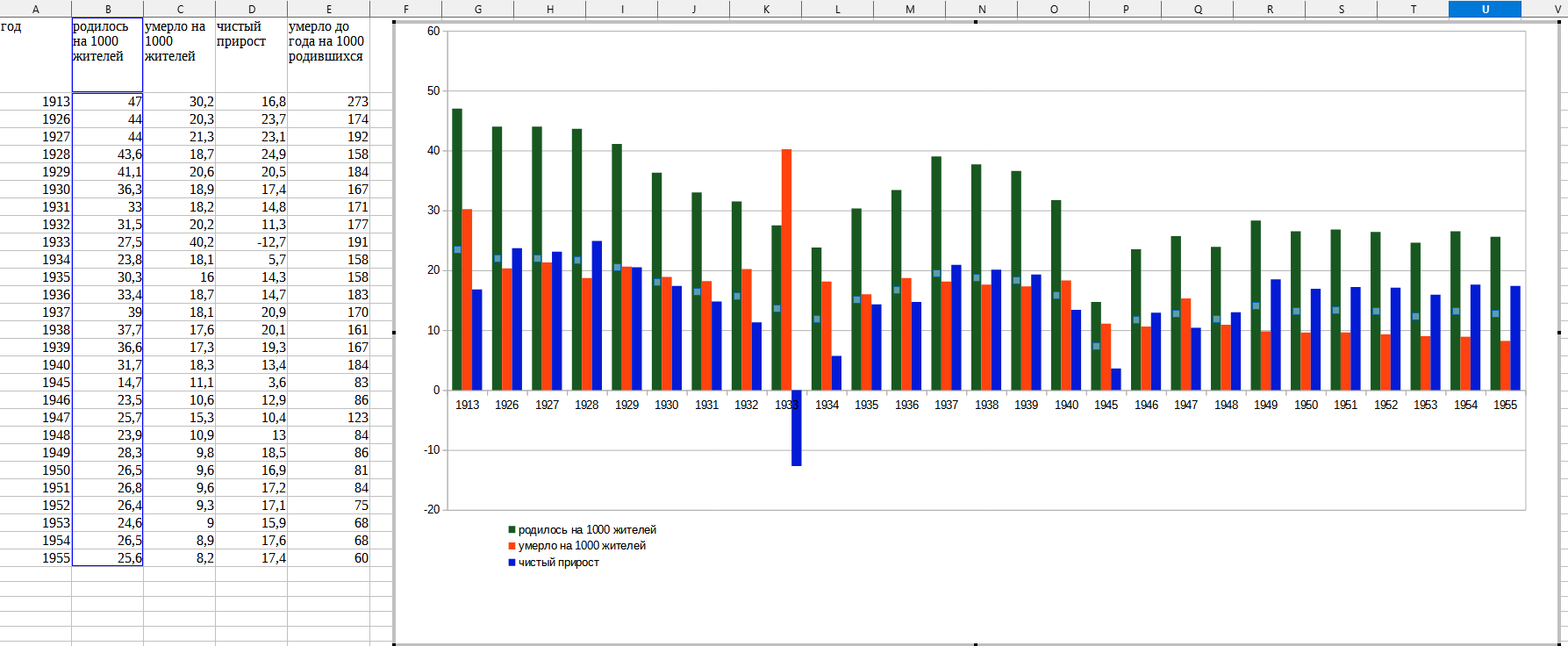Select year cell 1955 in column A
The image size is (1568, 646).
point(36,558)
